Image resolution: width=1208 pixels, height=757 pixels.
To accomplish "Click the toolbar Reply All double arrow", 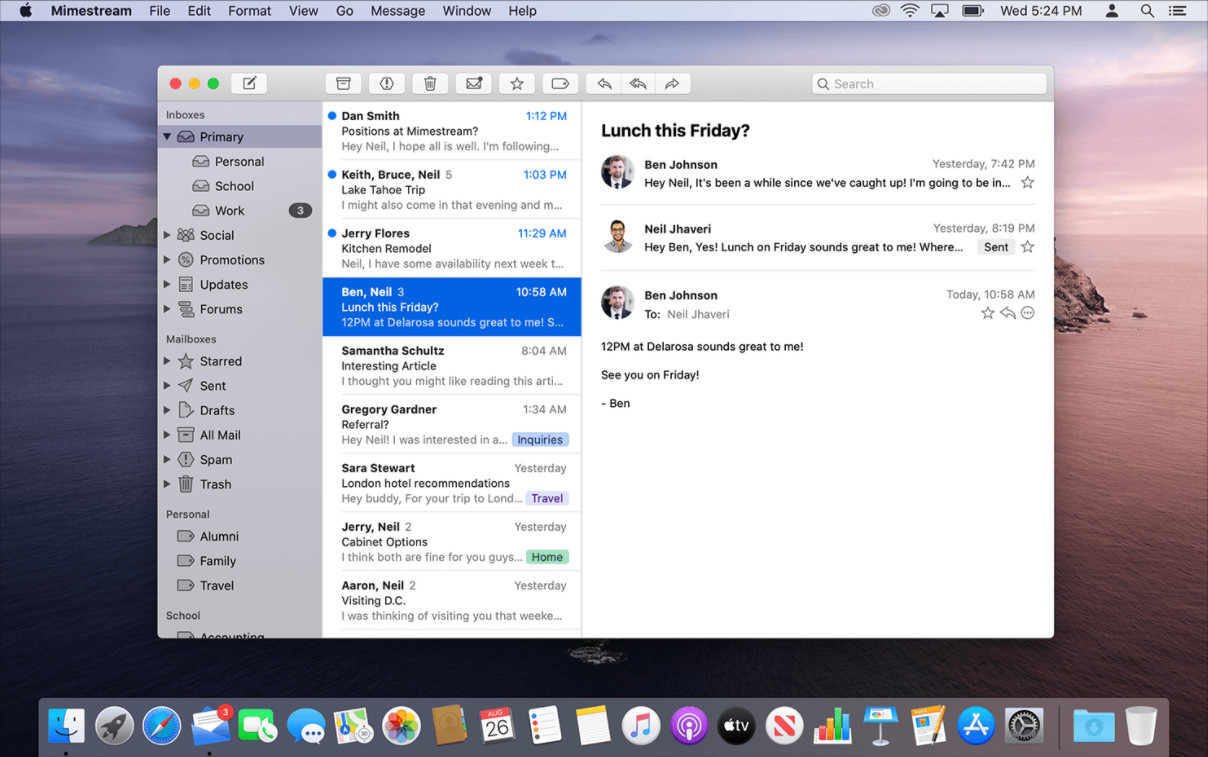I will click(x=638, y=84).
